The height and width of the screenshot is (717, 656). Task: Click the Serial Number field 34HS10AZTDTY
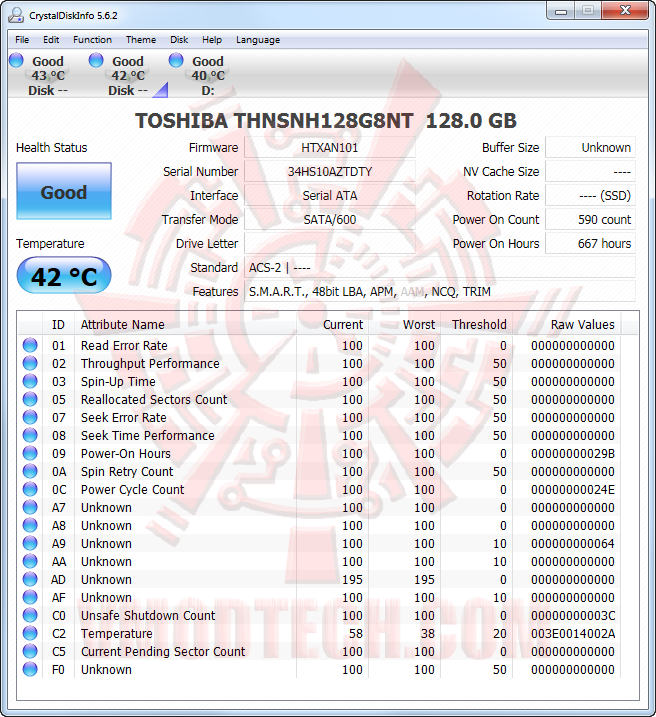coord(330,172)
